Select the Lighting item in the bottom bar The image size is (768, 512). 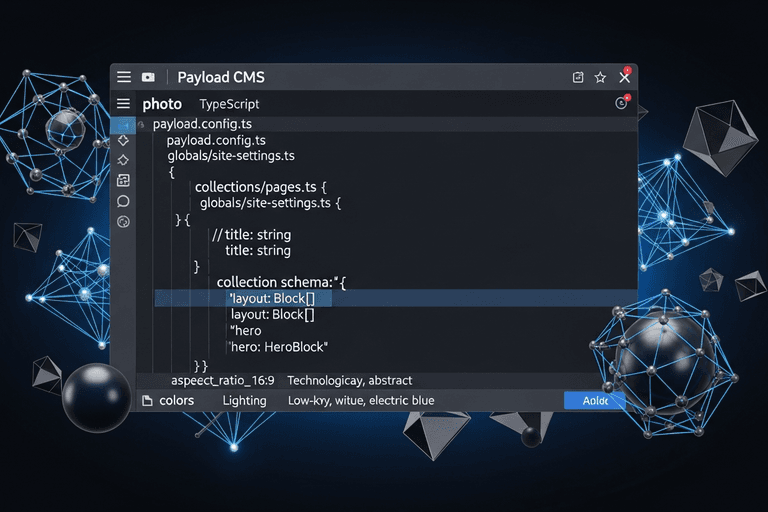pos(244,401)
